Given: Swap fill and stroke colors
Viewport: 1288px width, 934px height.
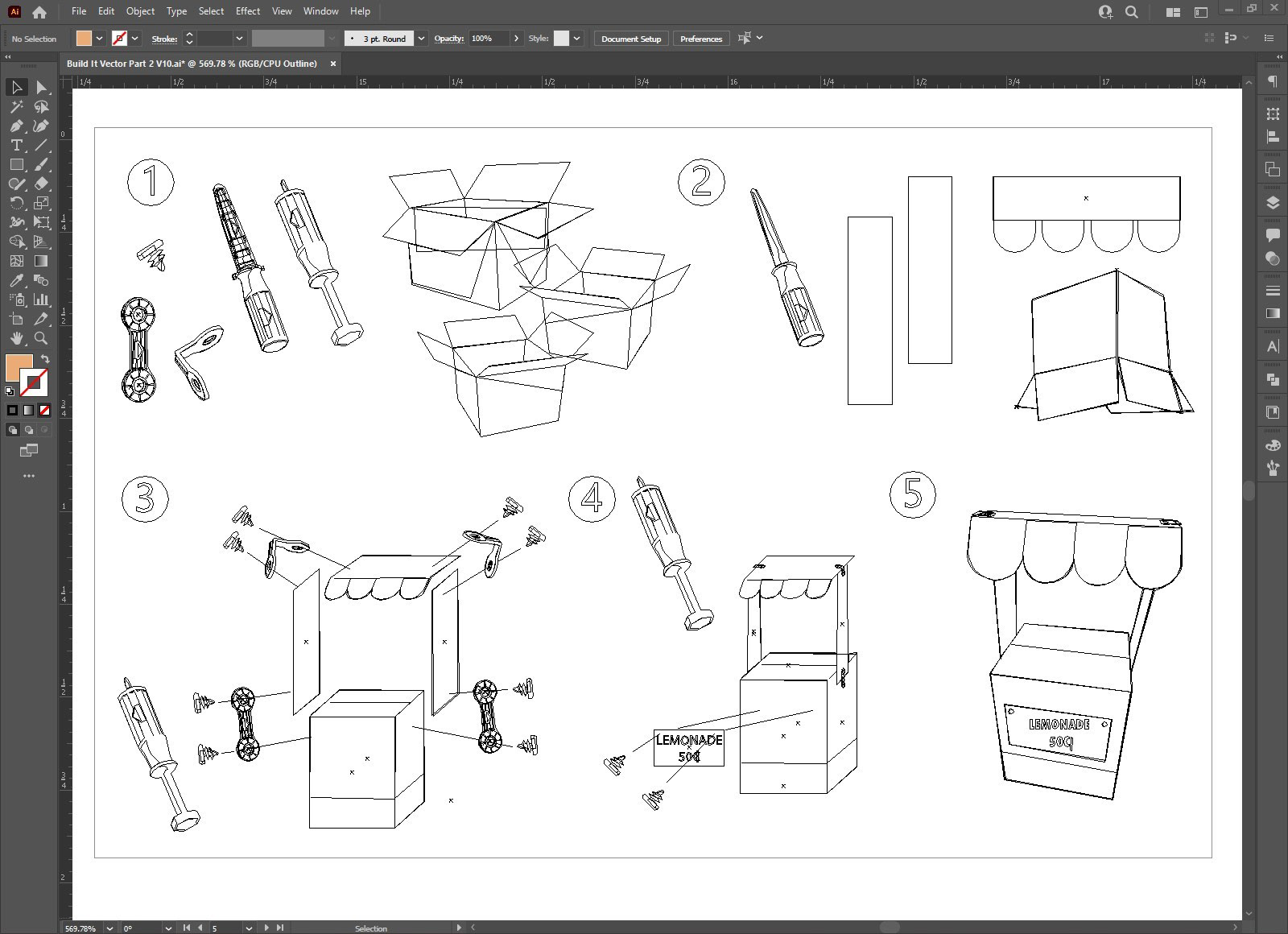Looking at the screenshot, I should point(46,359).
